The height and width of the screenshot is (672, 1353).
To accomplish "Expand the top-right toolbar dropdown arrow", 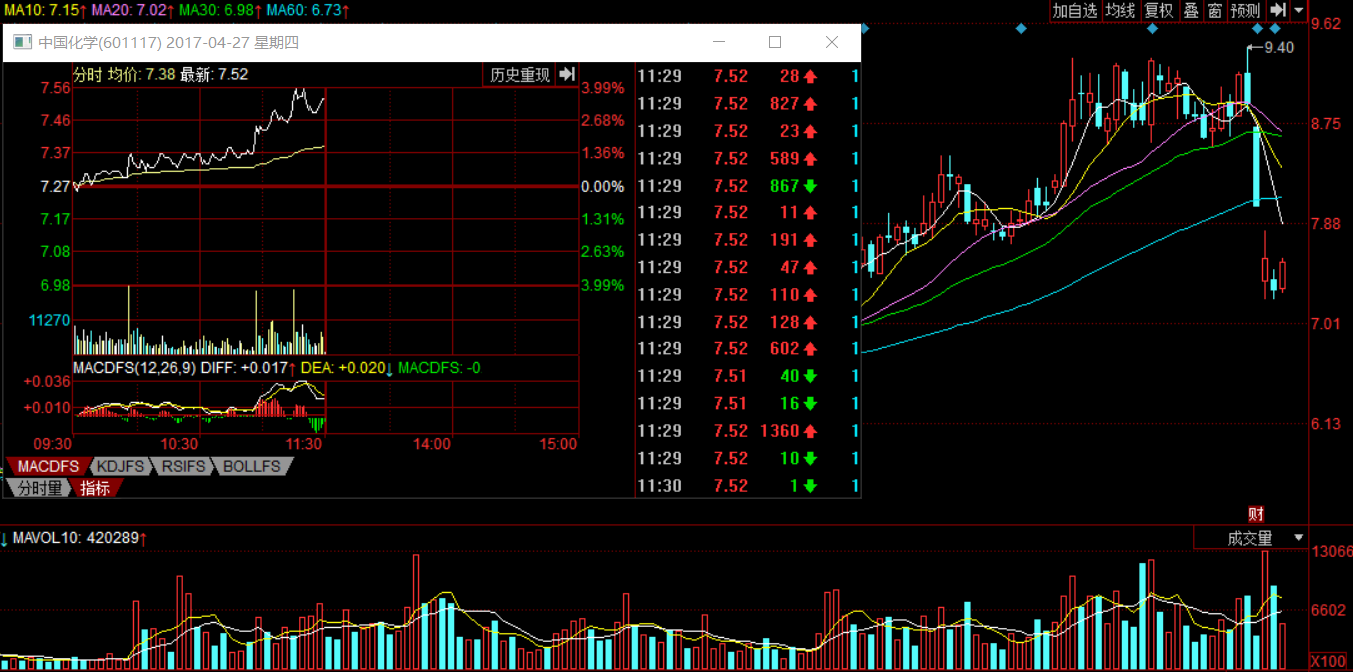I will coord(1299,10).
